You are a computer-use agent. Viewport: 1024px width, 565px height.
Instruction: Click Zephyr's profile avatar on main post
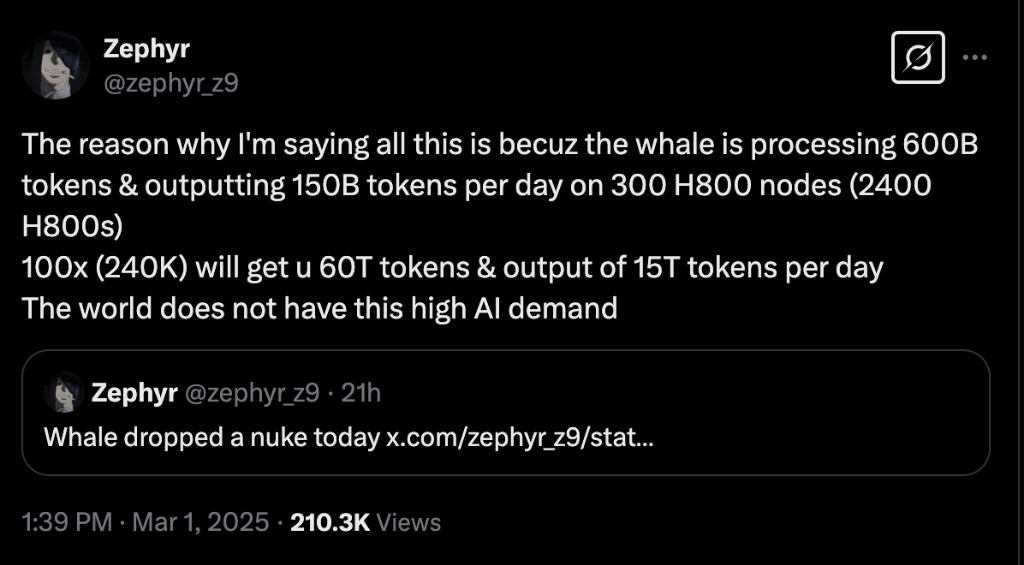pyautogui.click(x=58, y=65)
